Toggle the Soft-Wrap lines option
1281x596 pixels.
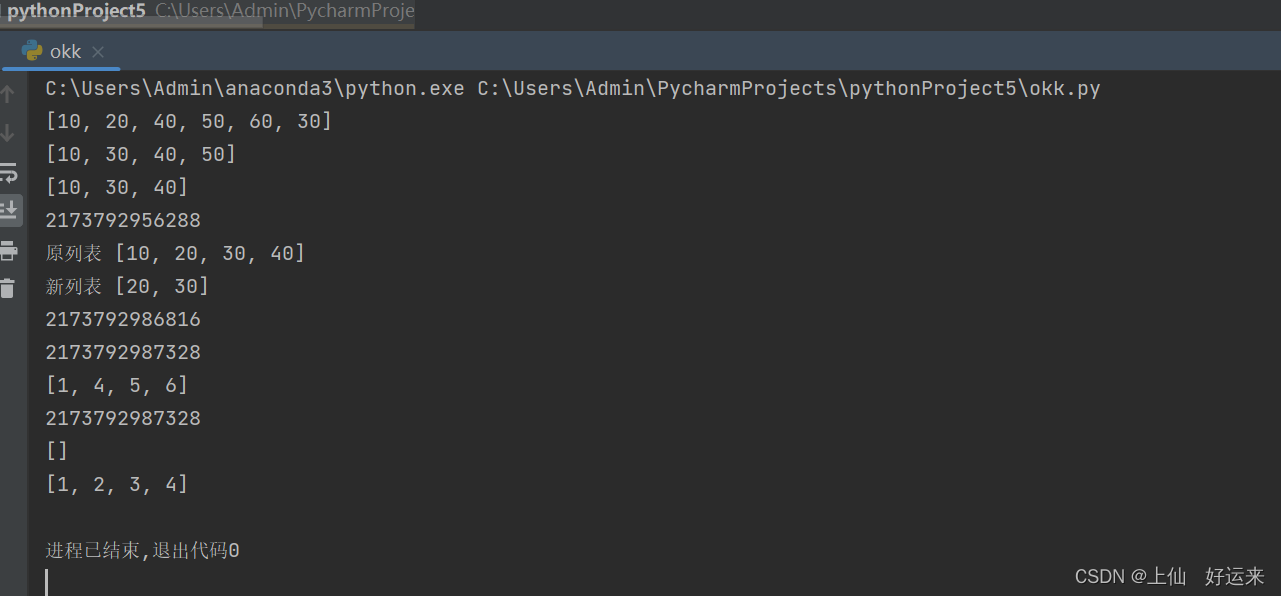(x=10, y=172)
